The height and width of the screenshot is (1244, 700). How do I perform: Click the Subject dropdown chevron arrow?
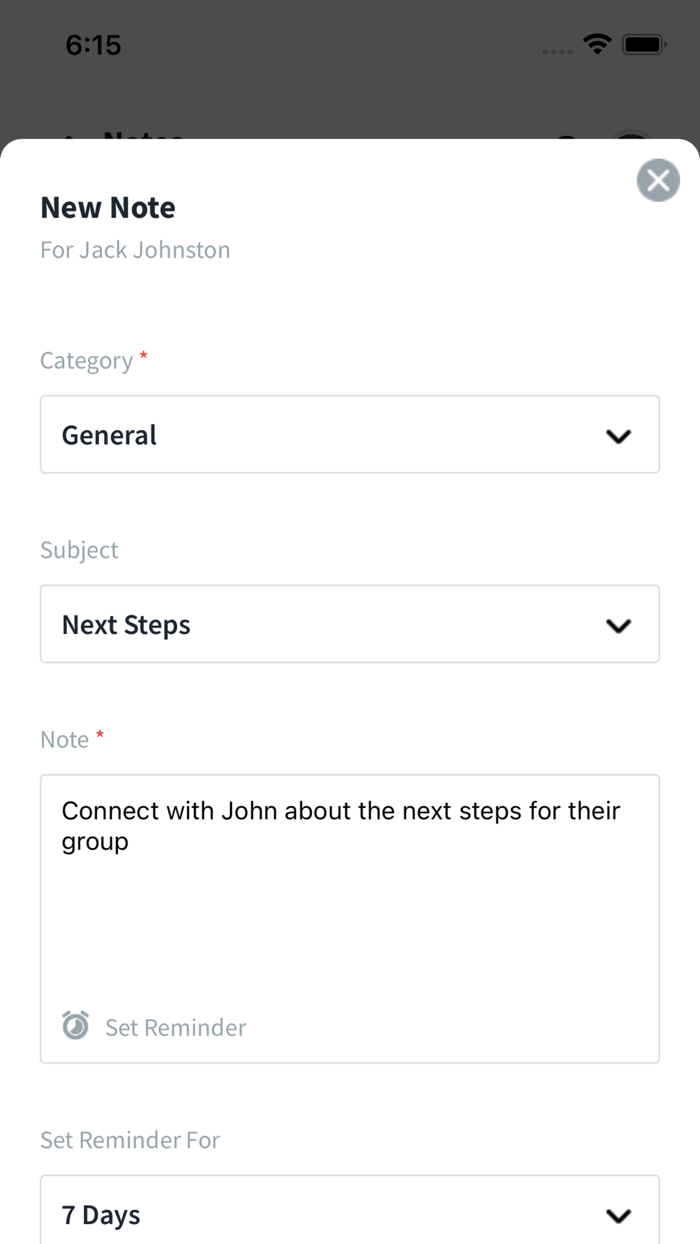tap(619, 626)
